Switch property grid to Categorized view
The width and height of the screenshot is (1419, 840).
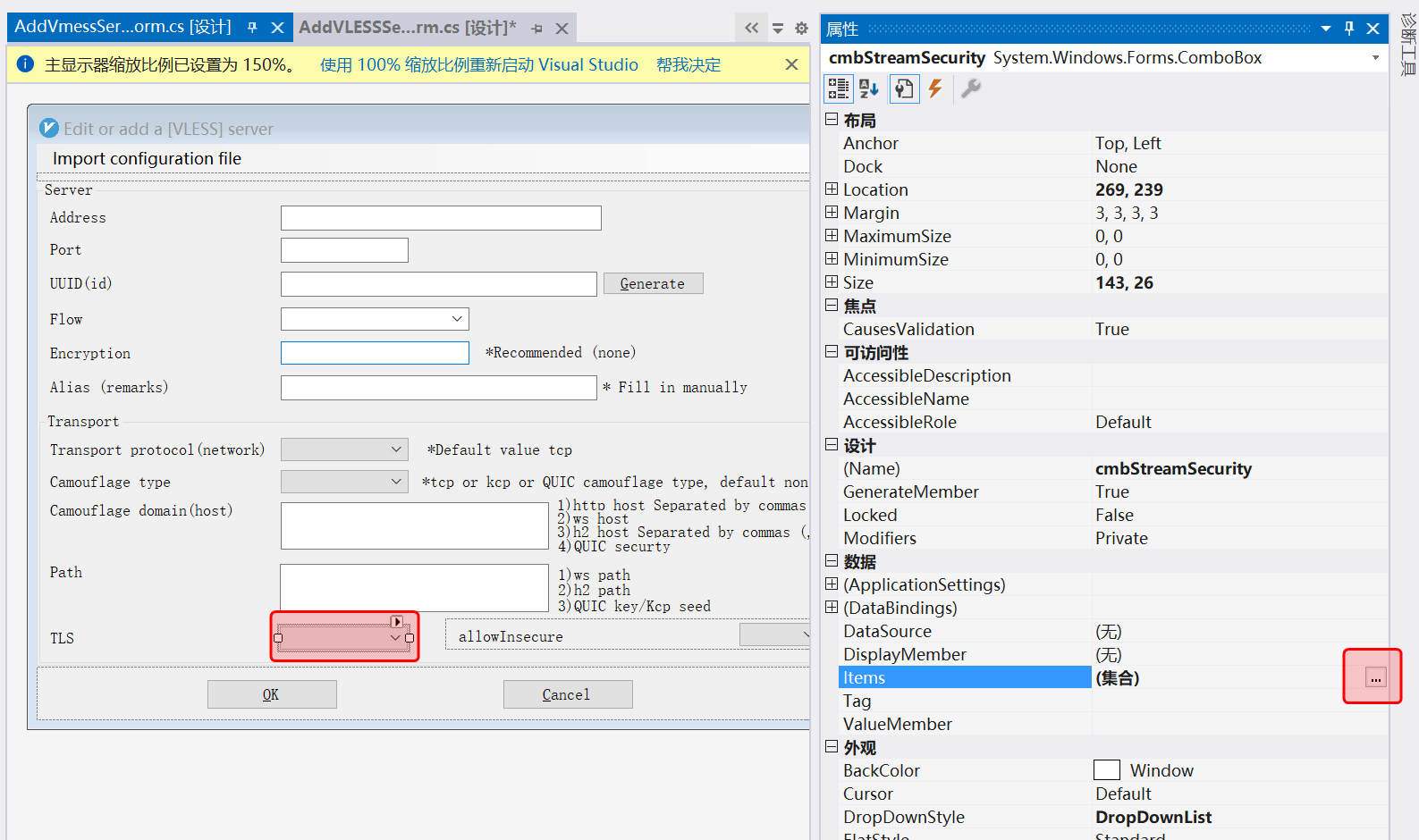pos(838,88)
